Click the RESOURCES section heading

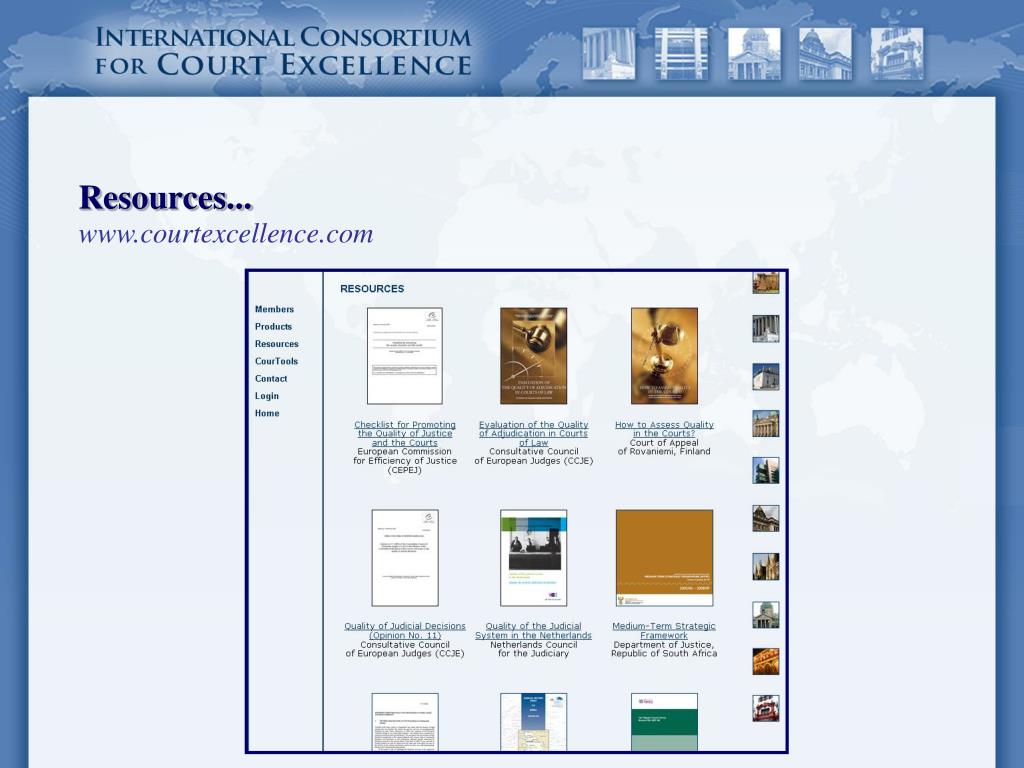[x=372, y=289]
